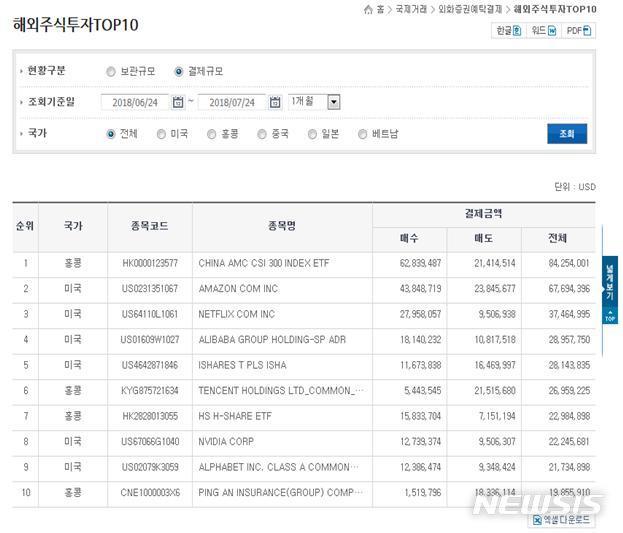
Task: Select TENCENT HOLDINGS LTD stock name
Action: [281, 391]
